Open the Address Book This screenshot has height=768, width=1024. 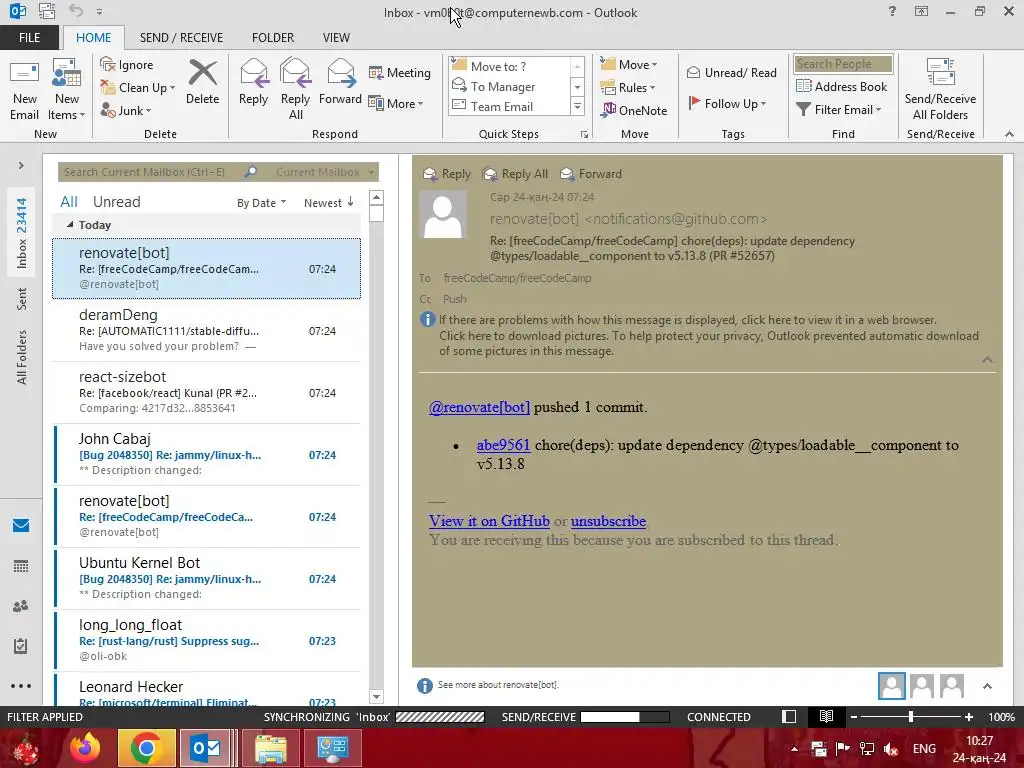click(x=842, y=86)
